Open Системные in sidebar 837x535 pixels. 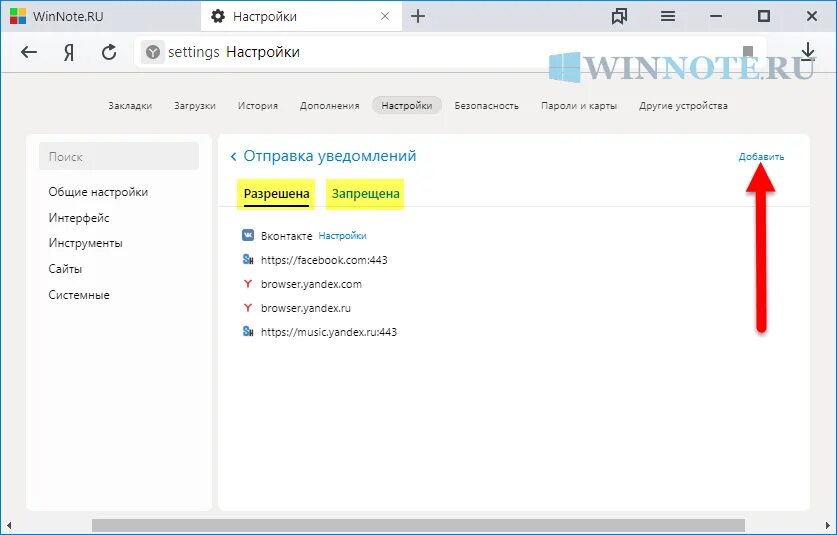(x=79, y=295)
